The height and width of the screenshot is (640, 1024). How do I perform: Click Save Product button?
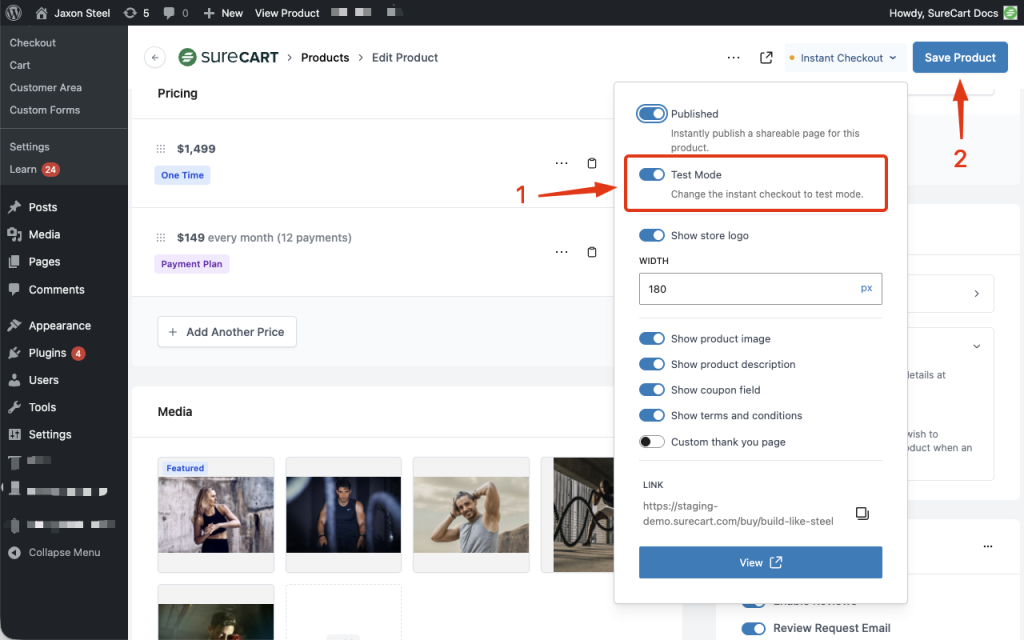click(x=960, y=57)
